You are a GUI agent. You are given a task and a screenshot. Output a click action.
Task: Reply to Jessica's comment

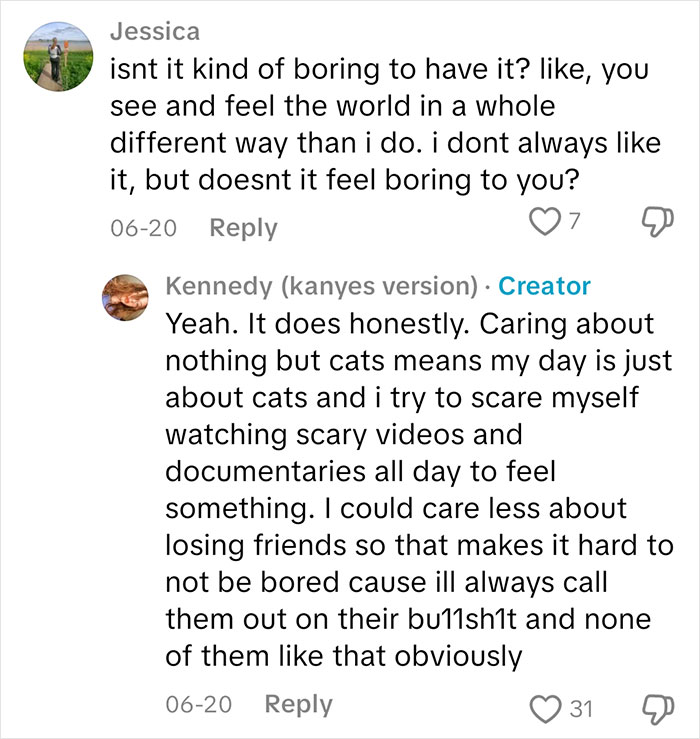pos(243,229)
